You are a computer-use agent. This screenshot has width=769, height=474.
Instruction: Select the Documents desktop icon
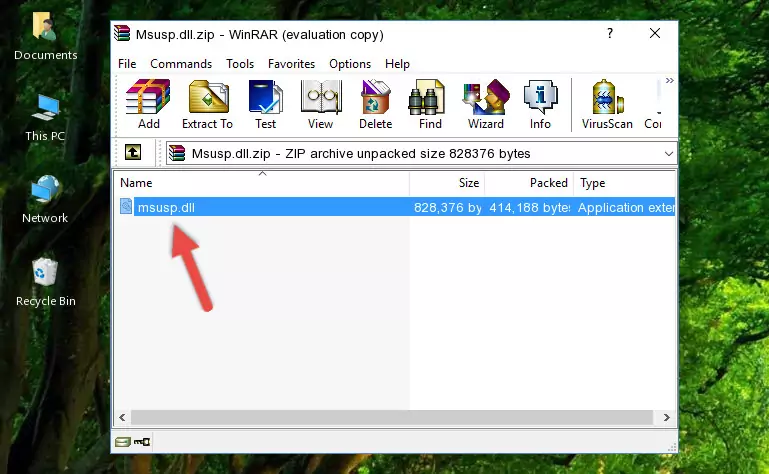45,37
